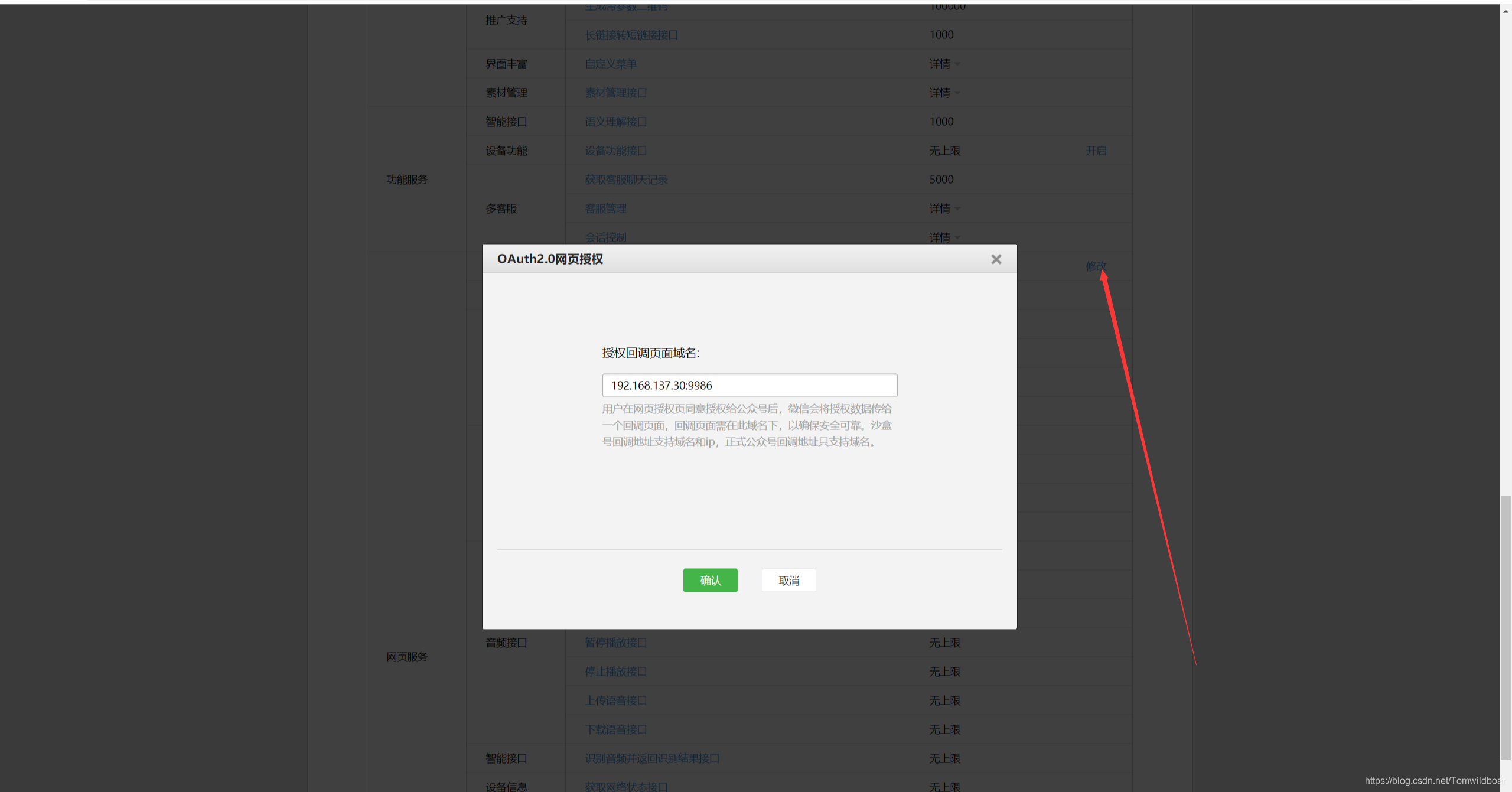The image size is (1512, 792).
Task: Click the 素材管理 row label
Action: tap(506, 93)
